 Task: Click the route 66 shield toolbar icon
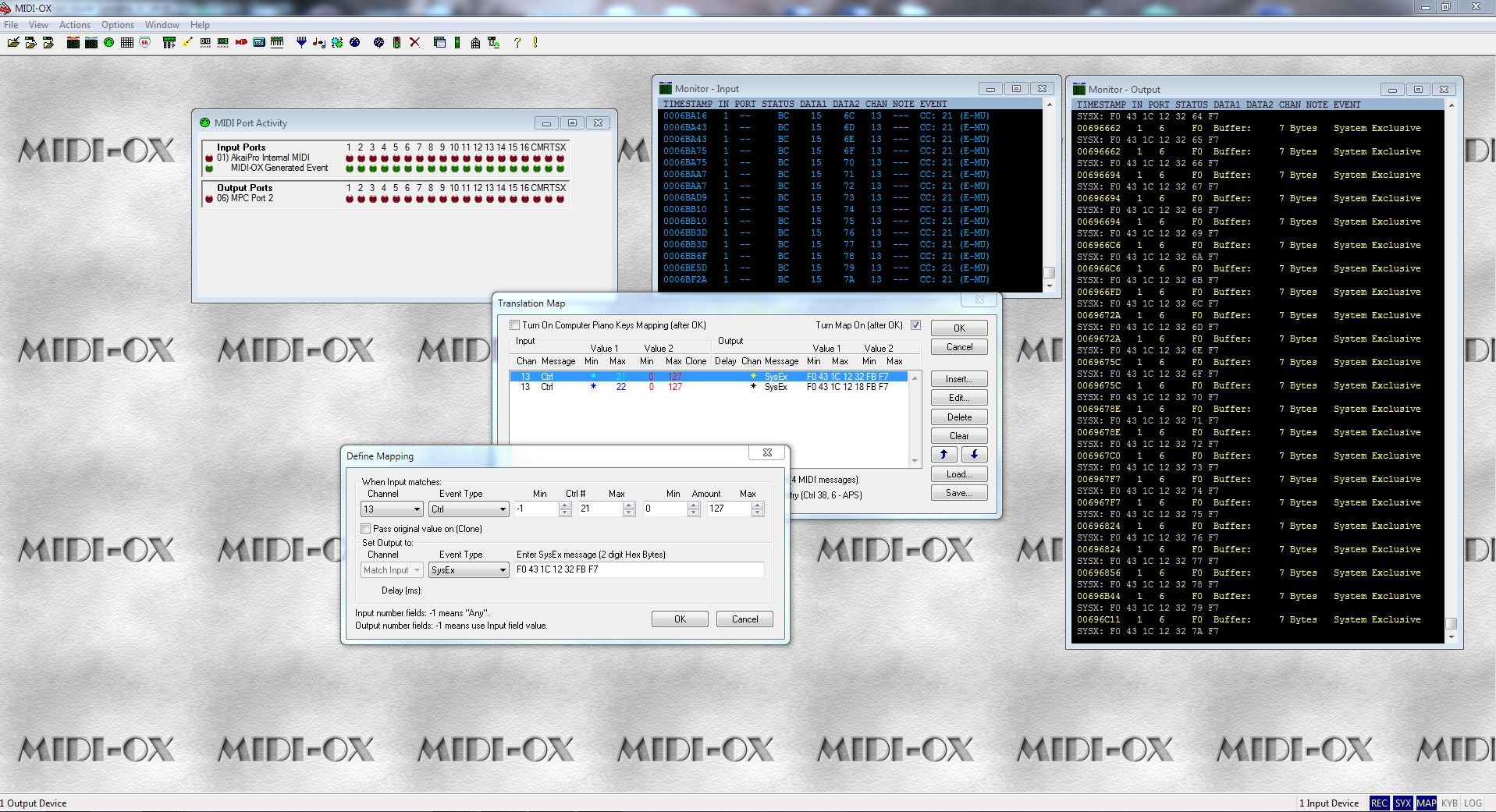point(144,42)
